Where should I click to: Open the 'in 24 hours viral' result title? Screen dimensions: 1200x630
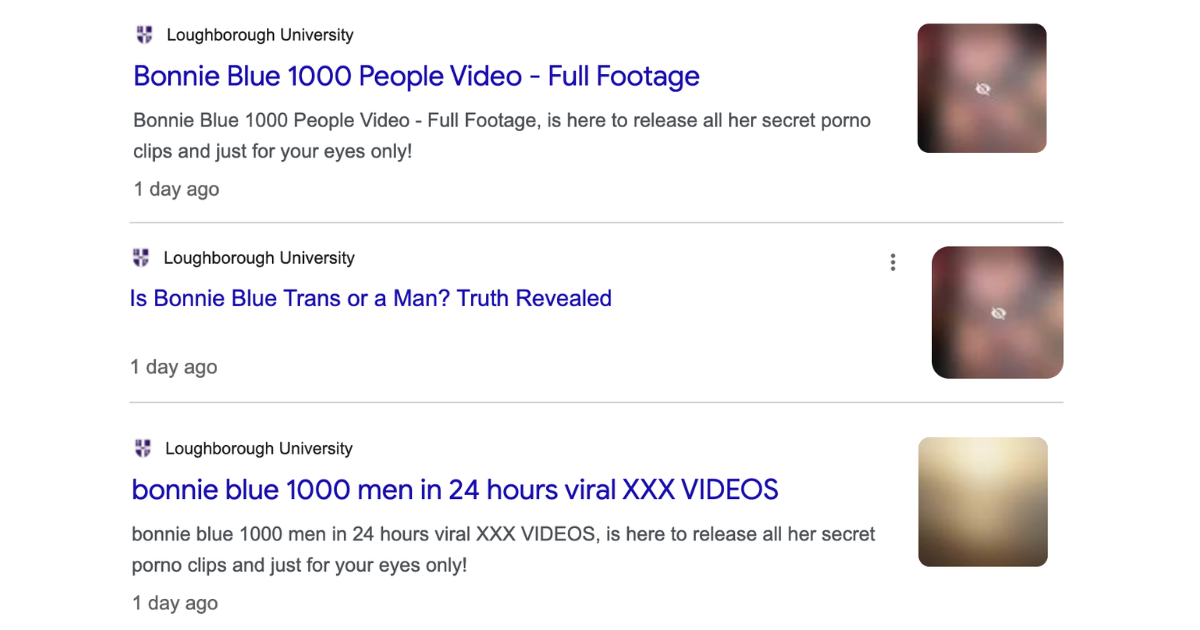455,489
